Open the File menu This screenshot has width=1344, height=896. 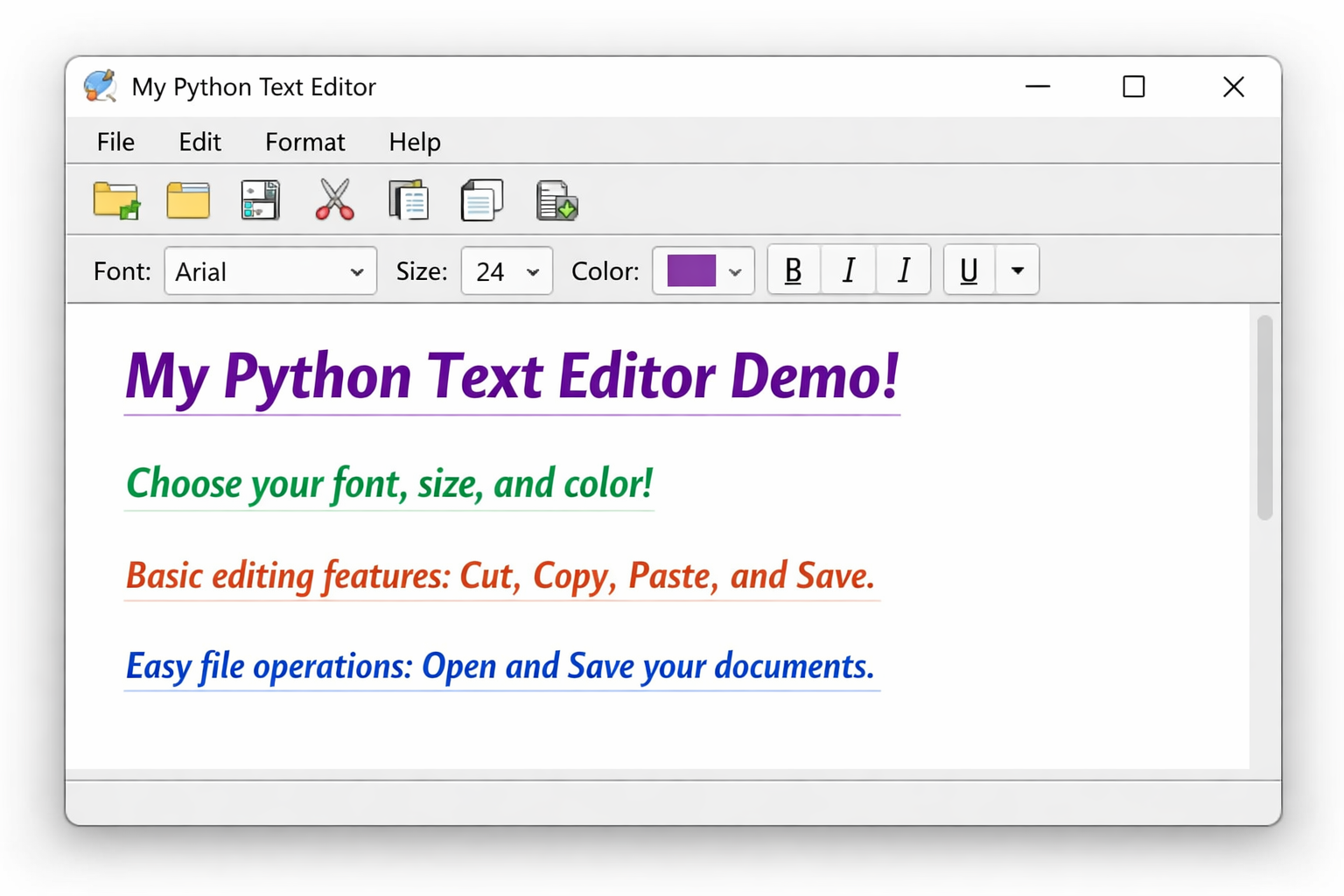click(115, 142)
